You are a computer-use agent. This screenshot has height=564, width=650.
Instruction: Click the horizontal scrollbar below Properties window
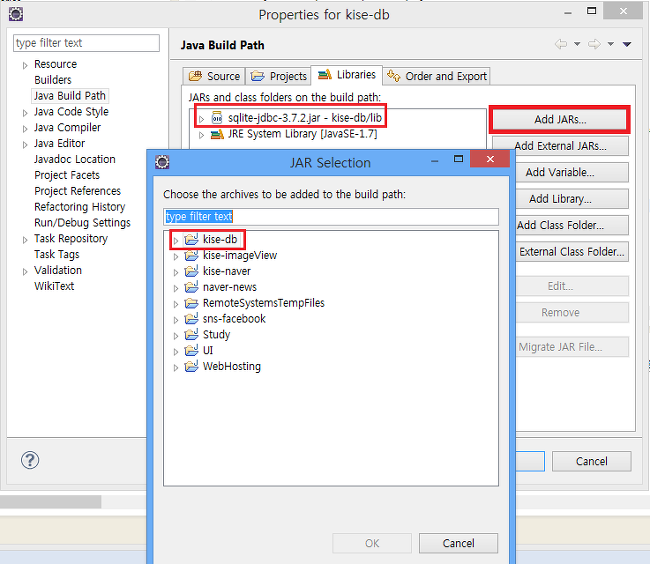point(51,502)
